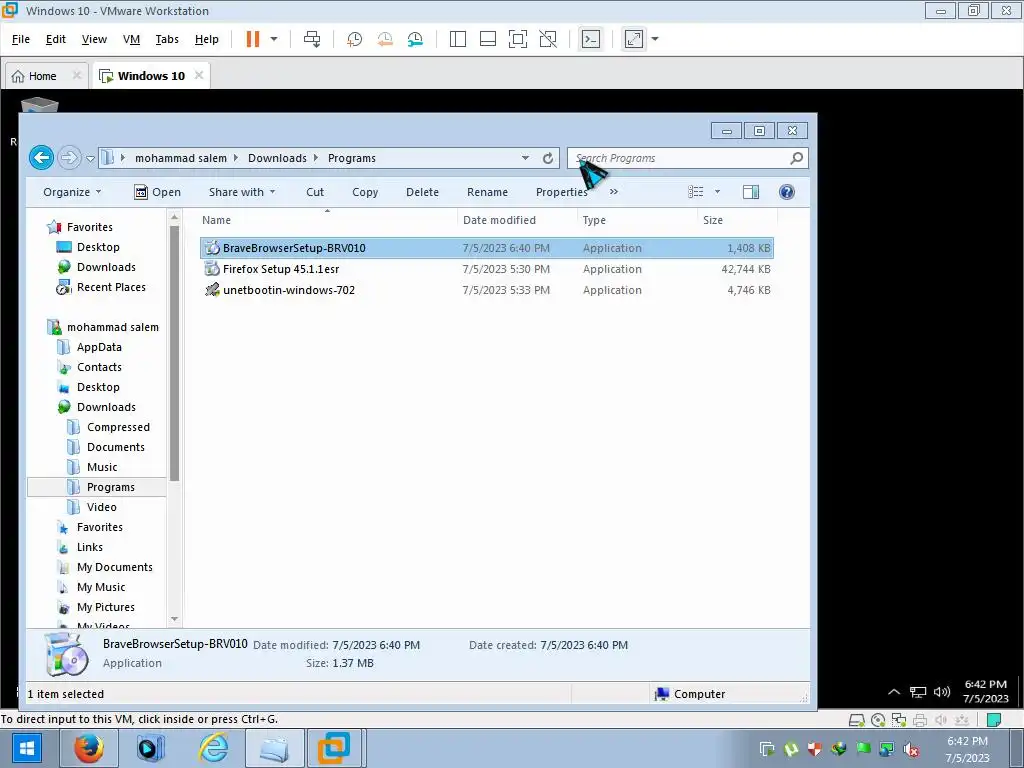Click Rename in the Explorer toolbar
Screen dimensions: 1024x768
pos(487,192)
